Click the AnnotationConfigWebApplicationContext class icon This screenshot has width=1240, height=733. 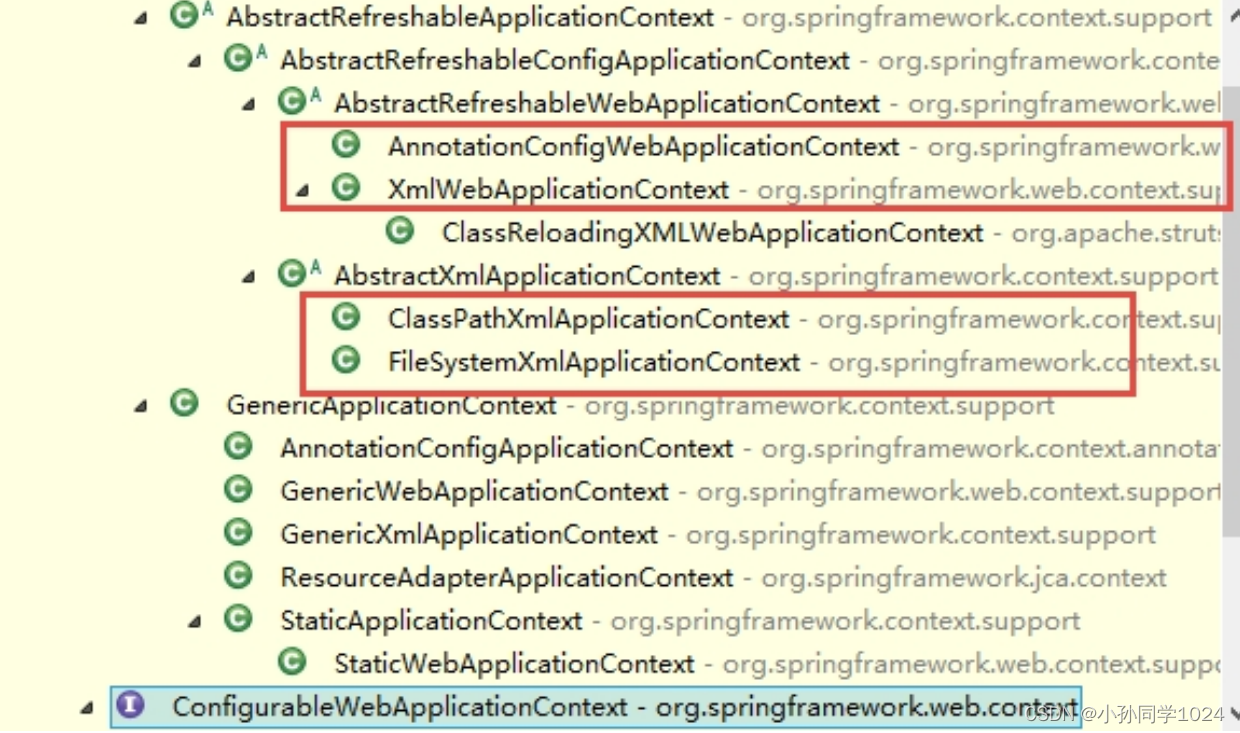pyautogui.click(x=345, y=145)
